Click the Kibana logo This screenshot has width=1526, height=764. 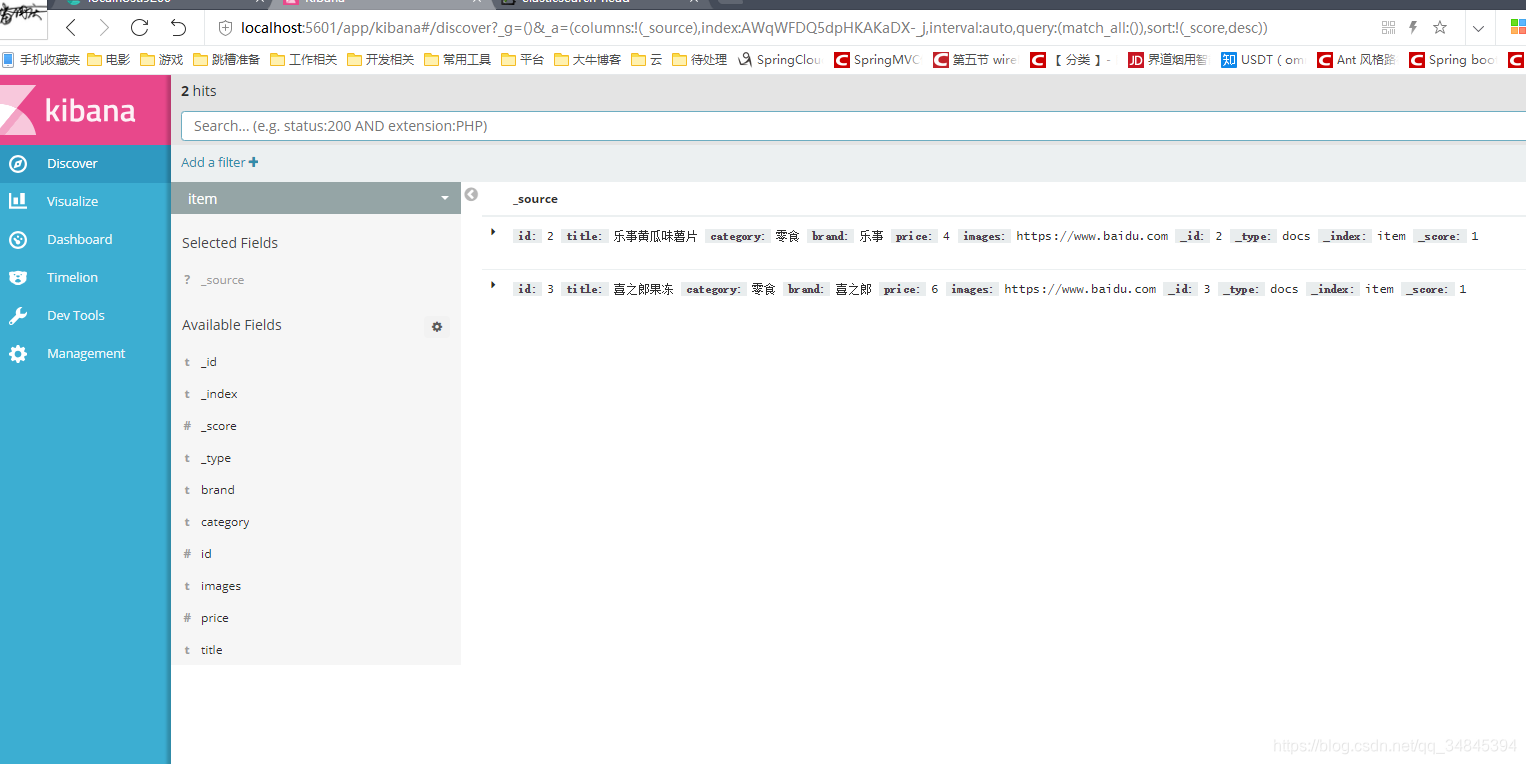point(85,109)
